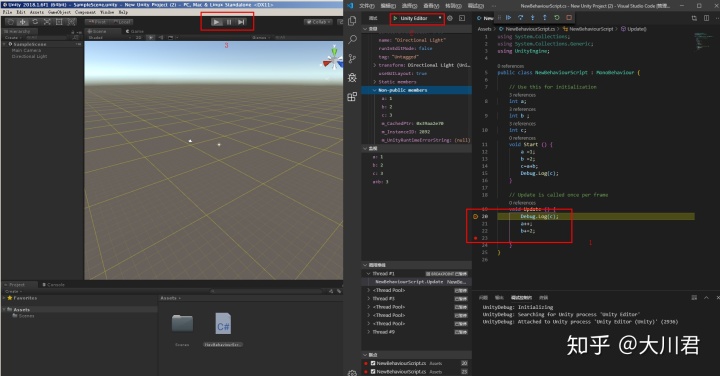The image size is (720, 376).
Task: Switch to the Unity Game tab
Action: click(x=135, y=31)
